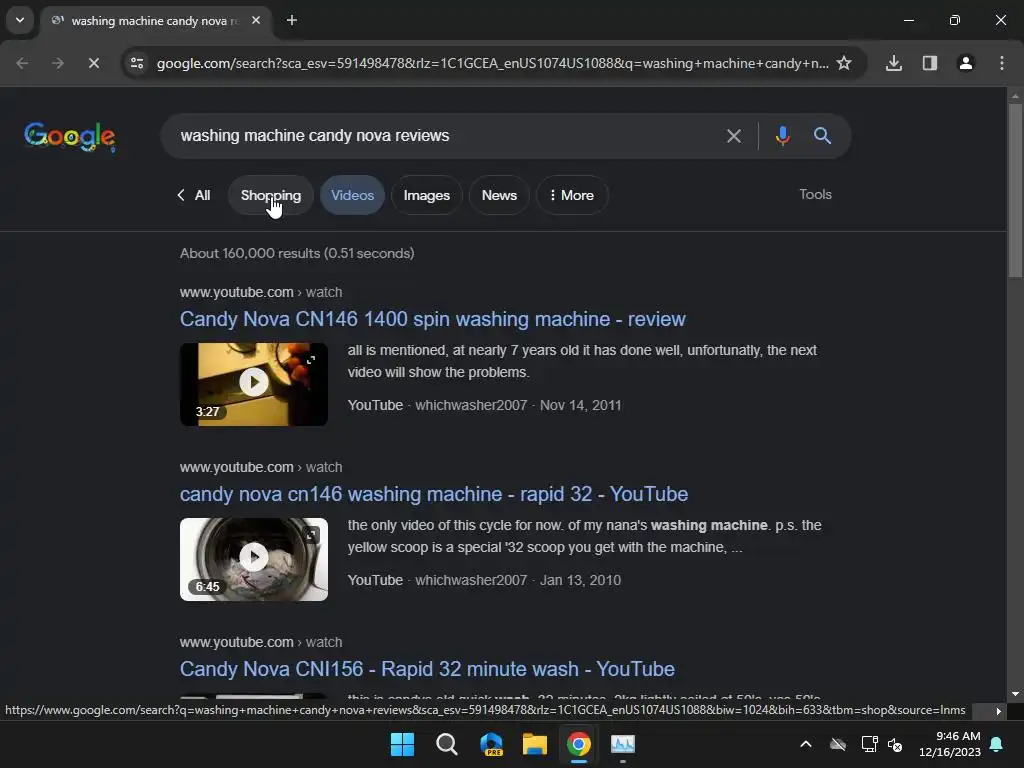Open Candy Nova CN146 1400 spin review link
The height and width of the screenshot is (768, 1024).
[x=432, y=319]
